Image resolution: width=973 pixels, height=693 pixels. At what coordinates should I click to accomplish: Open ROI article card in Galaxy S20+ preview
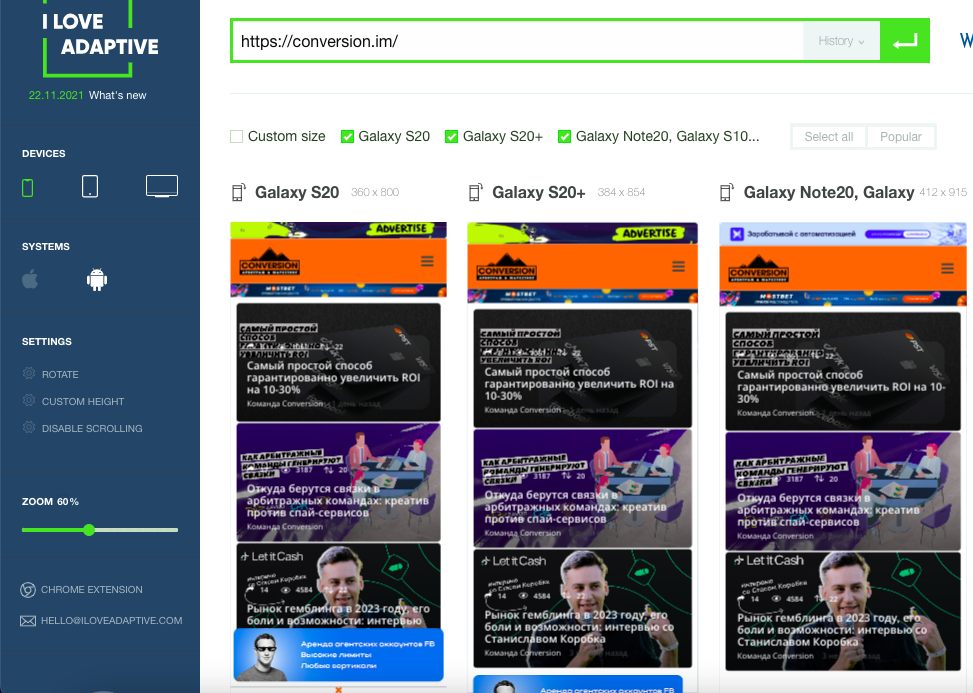click(x=582, y=369)
